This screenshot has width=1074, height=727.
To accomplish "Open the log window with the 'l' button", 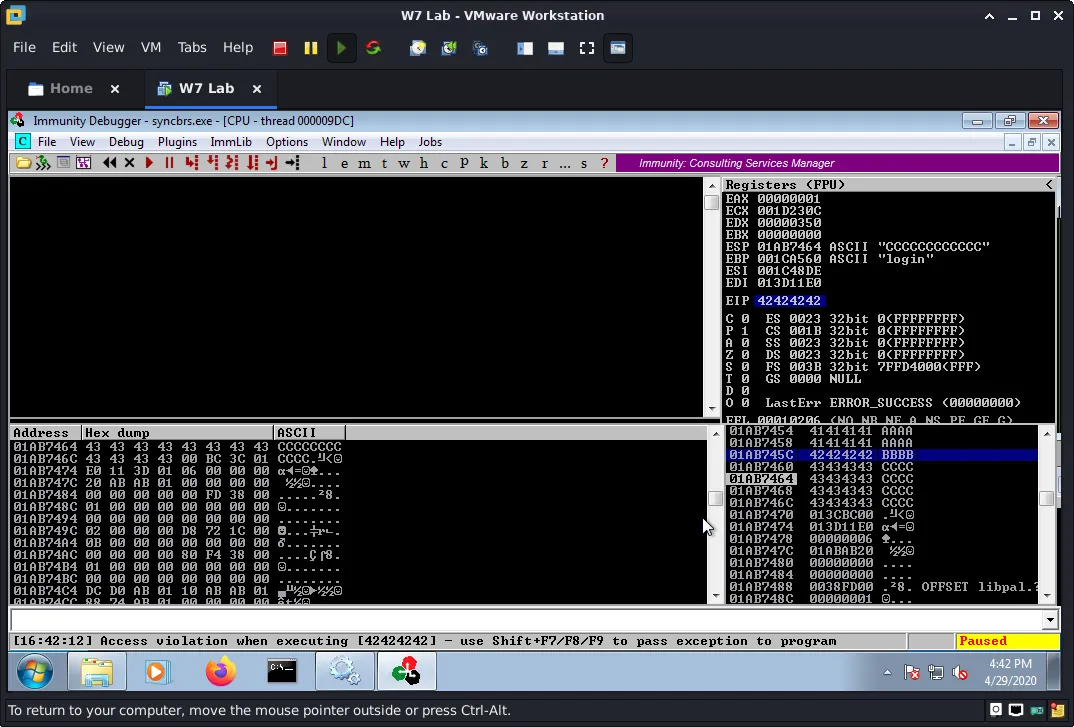I will tap(324, 163).
